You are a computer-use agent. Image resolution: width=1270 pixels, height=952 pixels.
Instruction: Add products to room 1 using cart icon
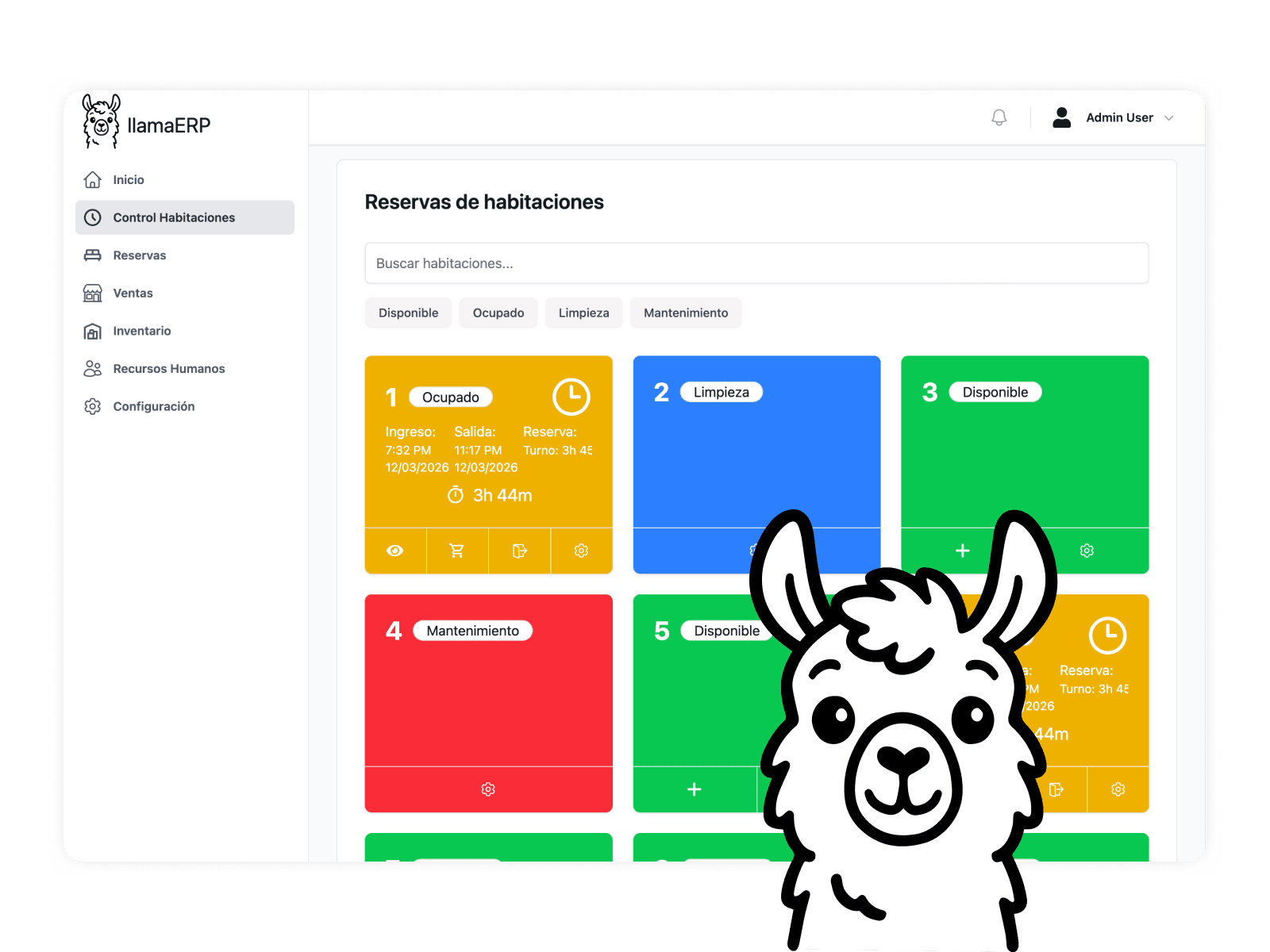457,551
